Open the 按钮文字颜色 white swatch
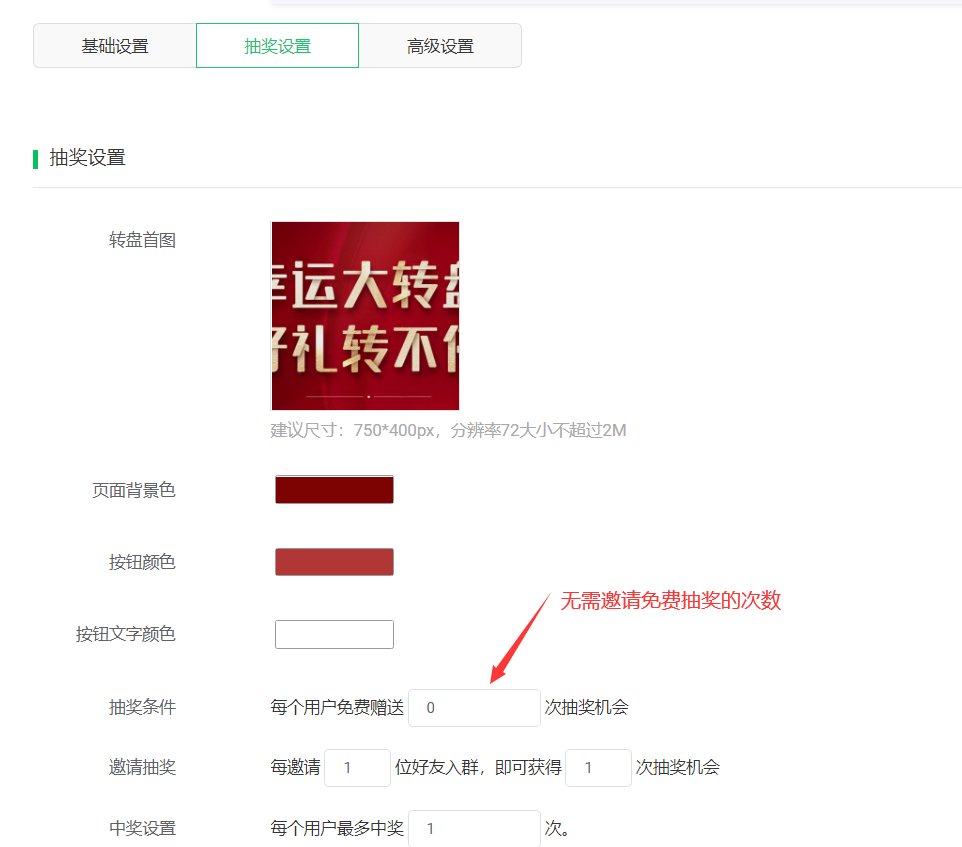The image size is (962, 847). [x=334, y=634]
